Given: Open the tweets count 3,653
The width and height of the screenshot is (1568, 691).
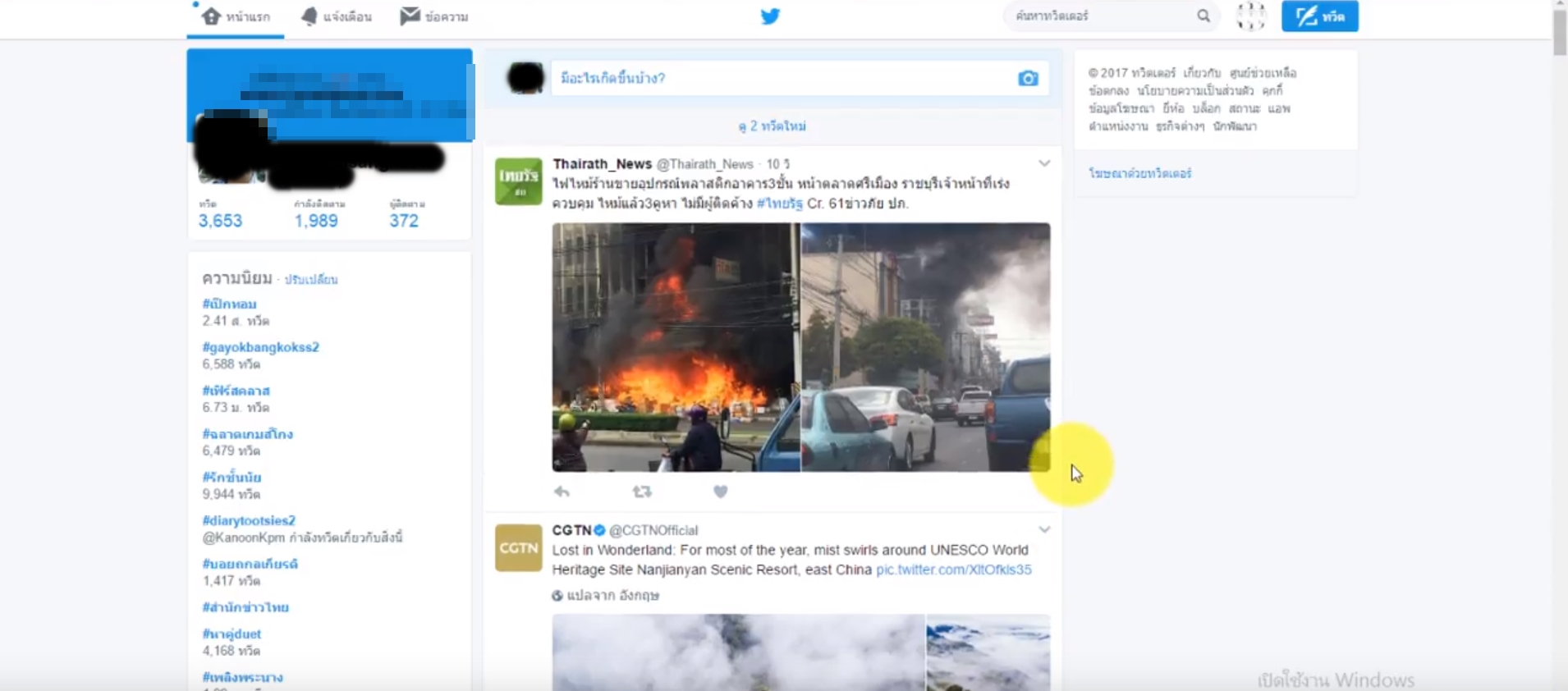Looking at the screenshot, I should (x=220, y=221).
